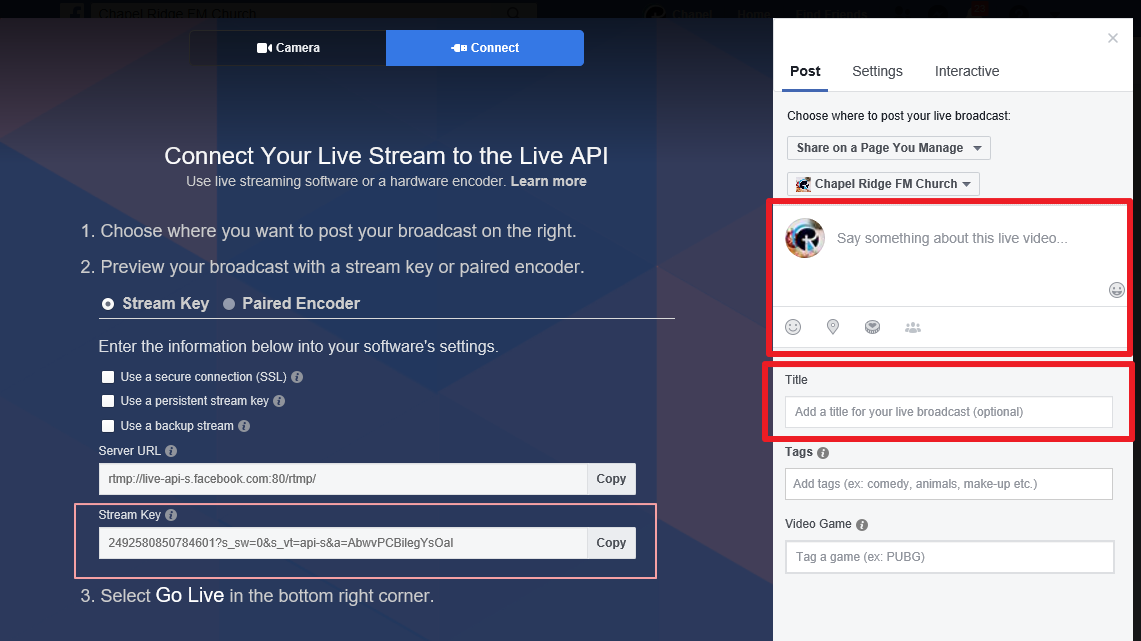Open the Settings tab
This screenshot has height=641, width=1141.
877,71
